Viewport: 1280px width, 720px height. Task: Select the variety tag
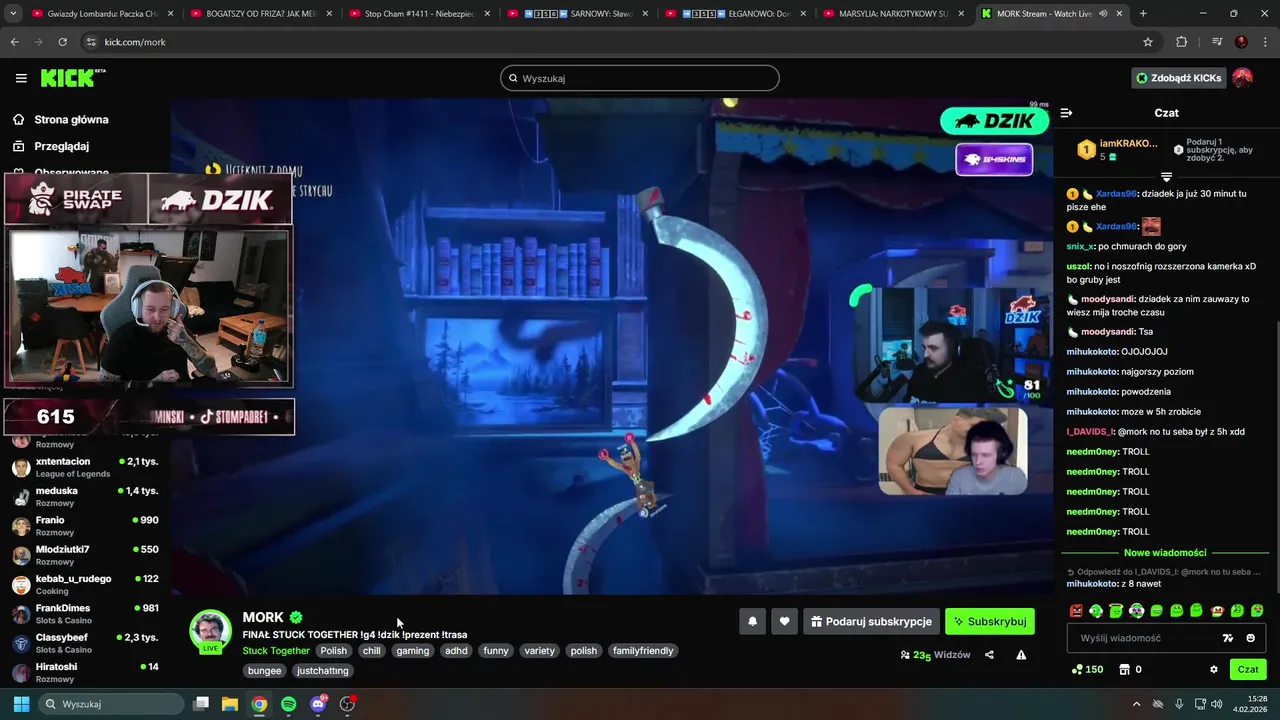click(539, 651)
